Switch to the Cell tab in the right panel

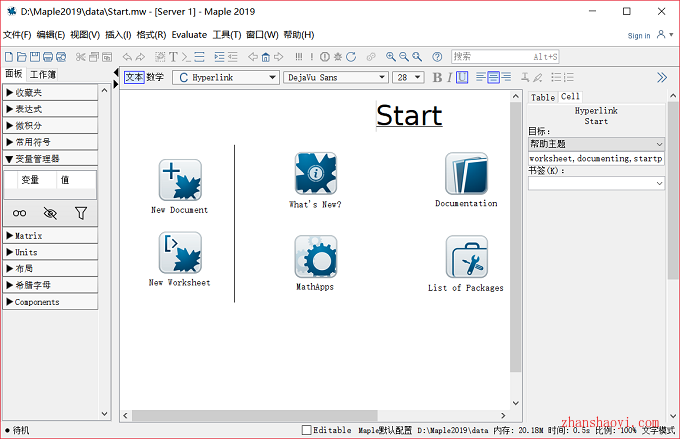click(x=570, y=97)
